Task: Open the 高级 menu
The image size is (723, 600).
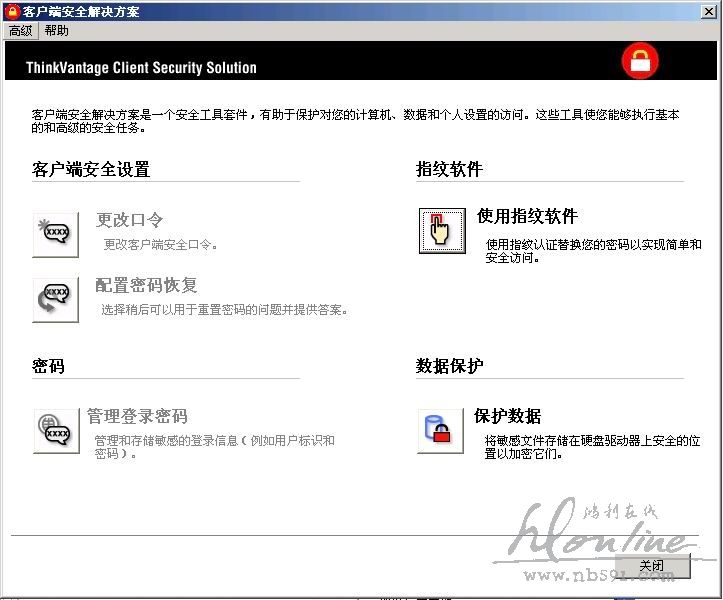Action: pos(20,31)
